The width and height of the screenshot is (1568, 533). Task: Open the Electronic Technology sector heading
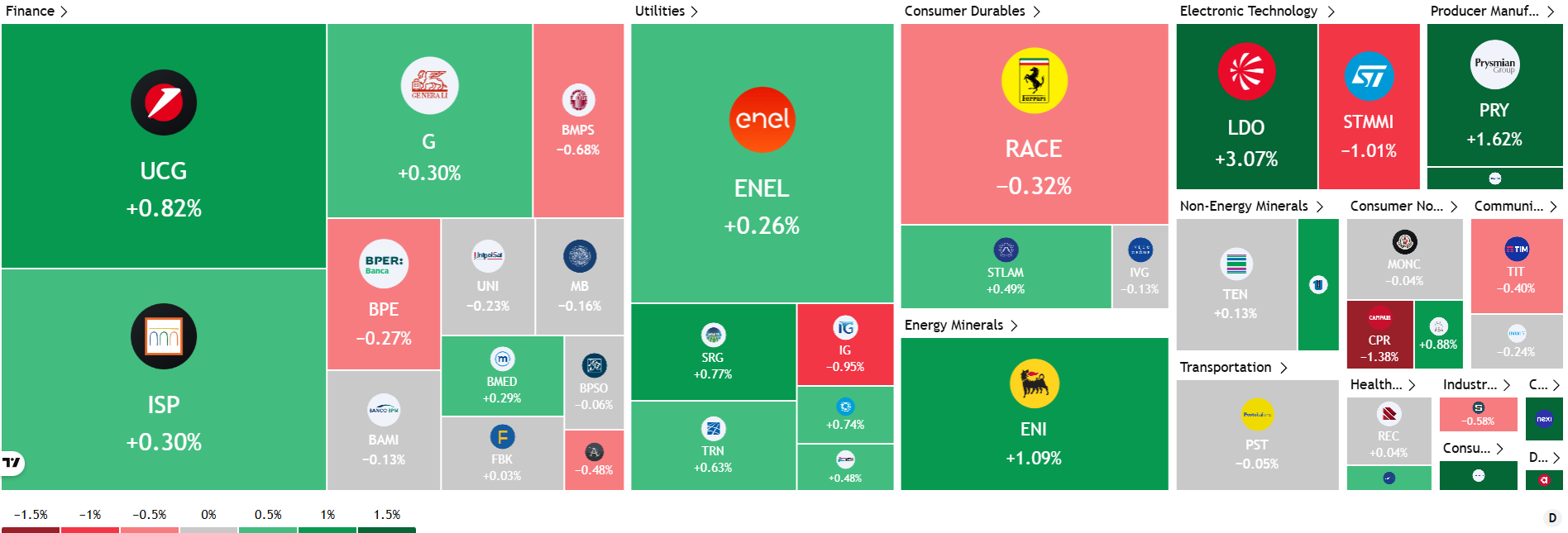[x=1248, y=11]
